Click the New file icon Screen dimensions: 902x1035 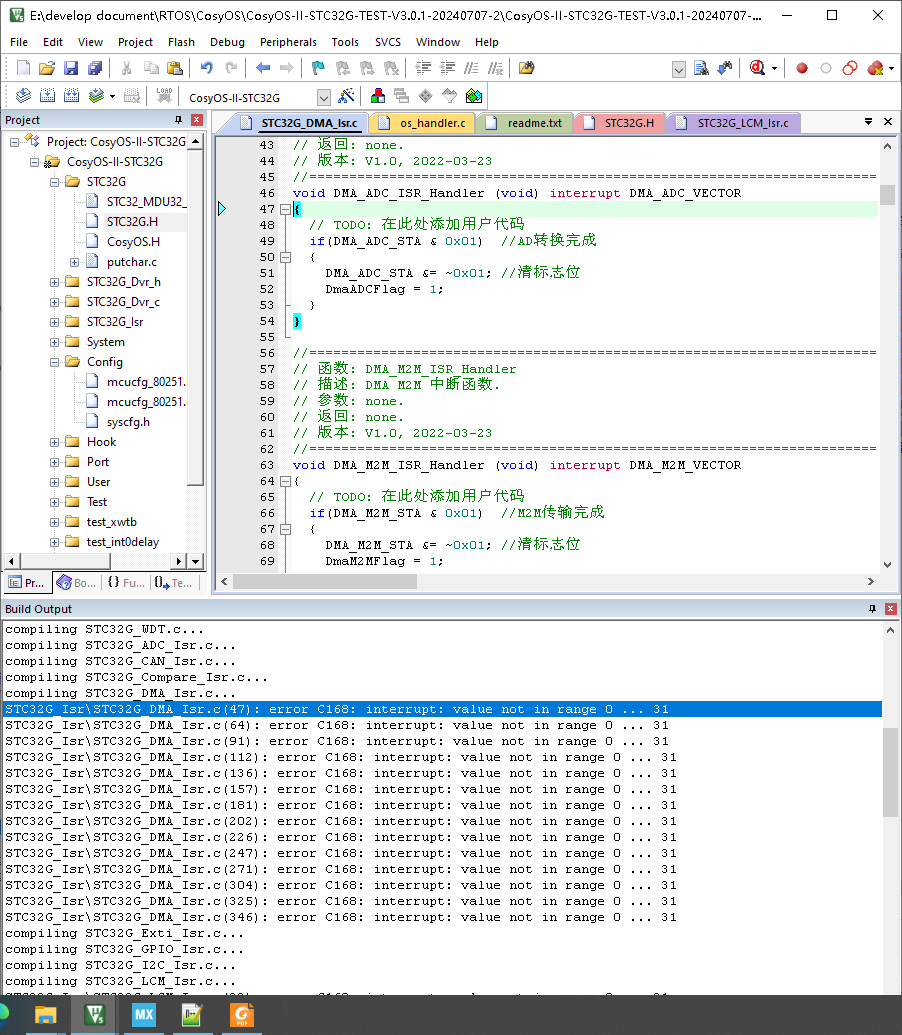pyautogui.click(x=23, y=68)
